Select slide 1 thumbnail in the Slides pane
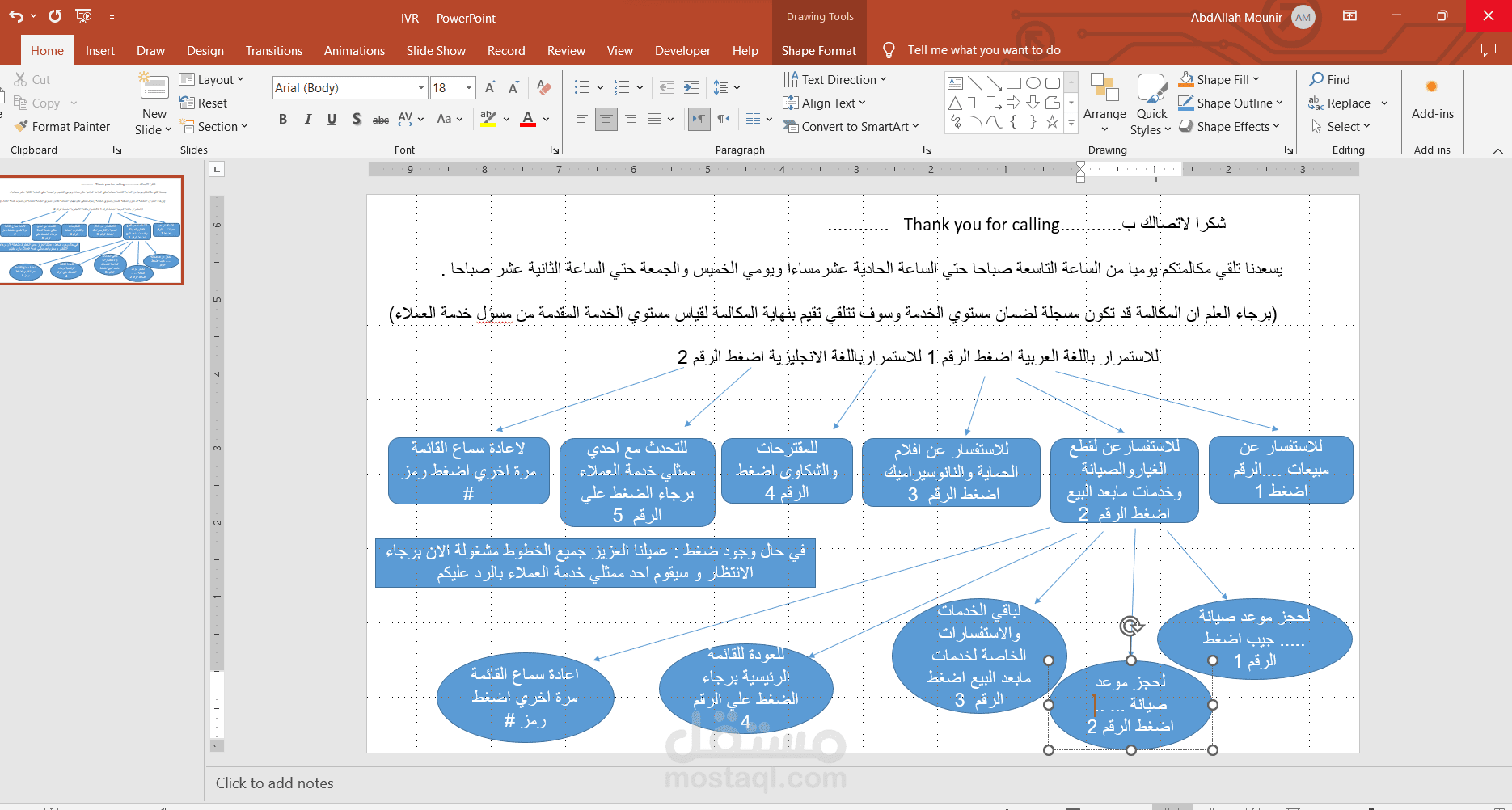The image size is (1512, 810). pyautogui.click(x=91, y=230)
